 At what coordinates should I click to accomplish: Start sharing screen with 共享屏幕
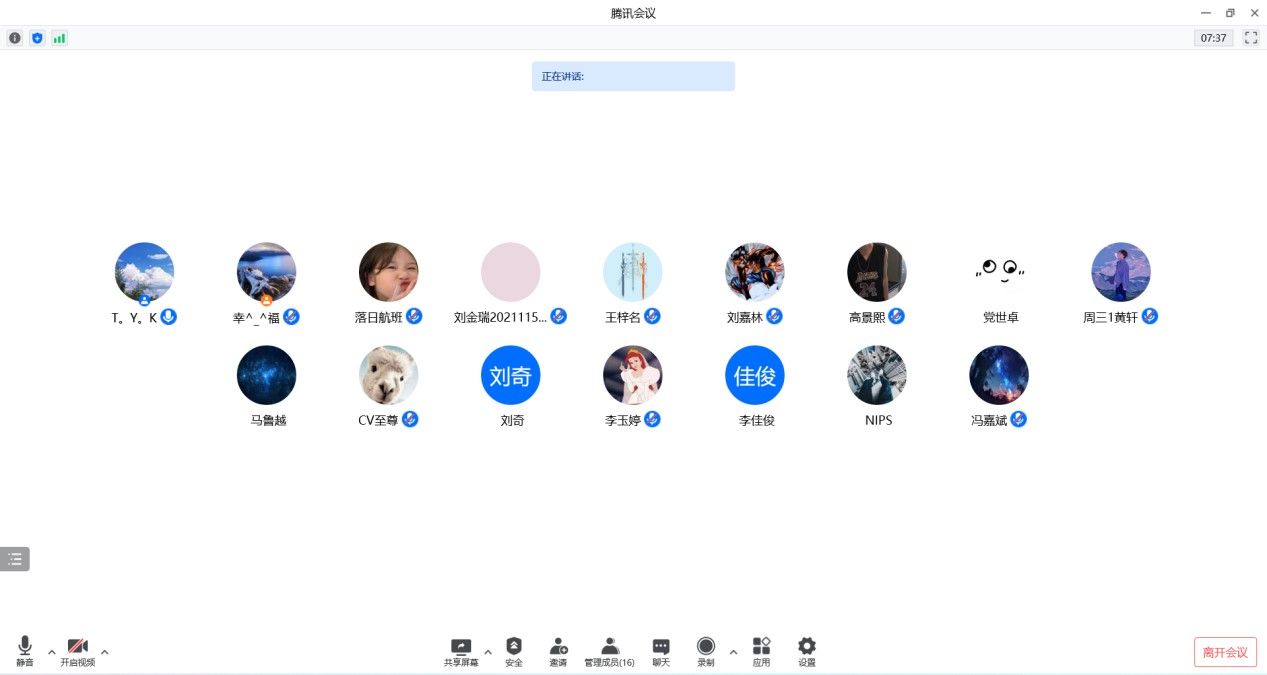(461, 652)
